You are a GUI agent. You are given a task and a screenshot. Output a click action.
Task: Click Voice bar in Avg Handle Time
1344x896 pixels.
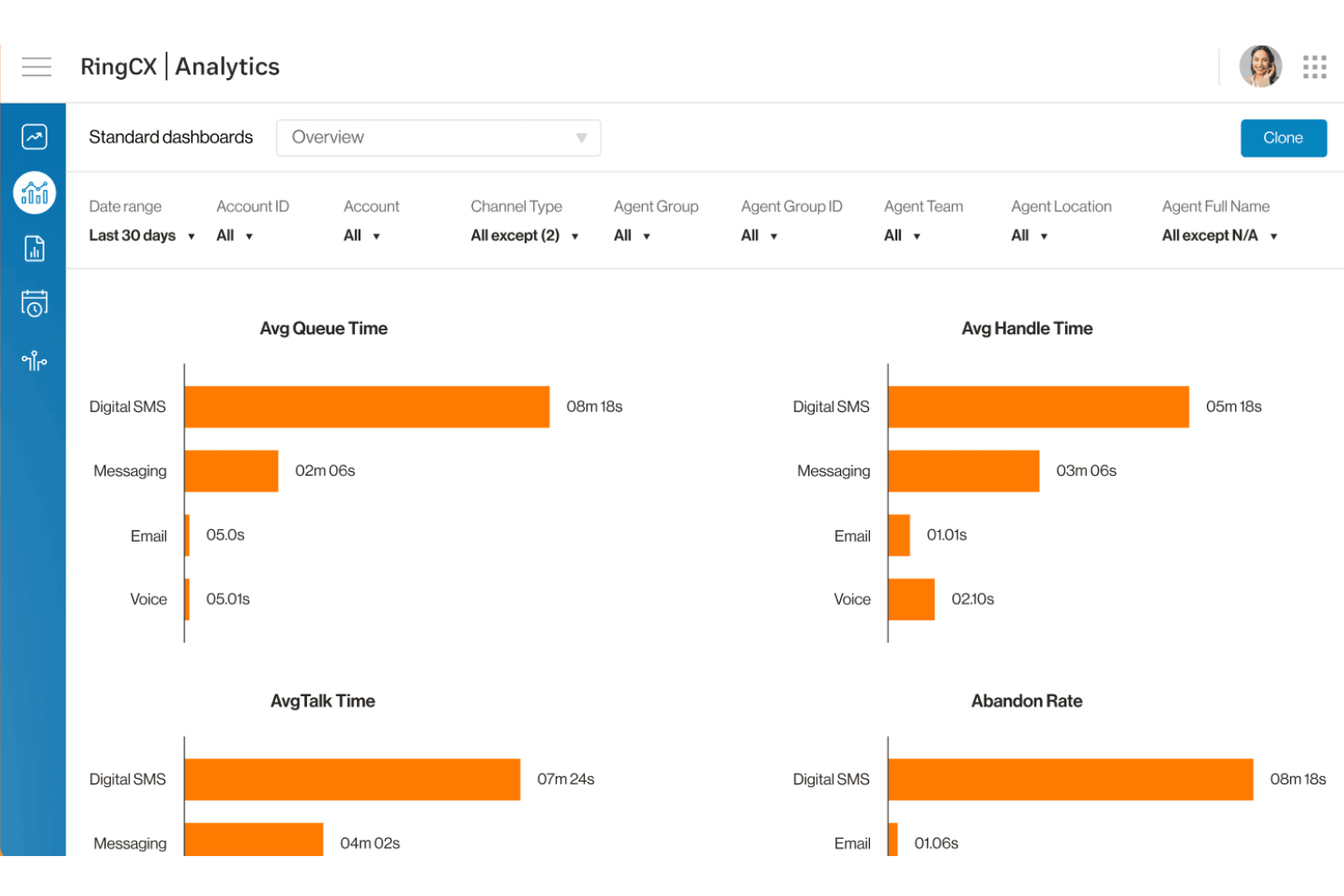[912, 599]
